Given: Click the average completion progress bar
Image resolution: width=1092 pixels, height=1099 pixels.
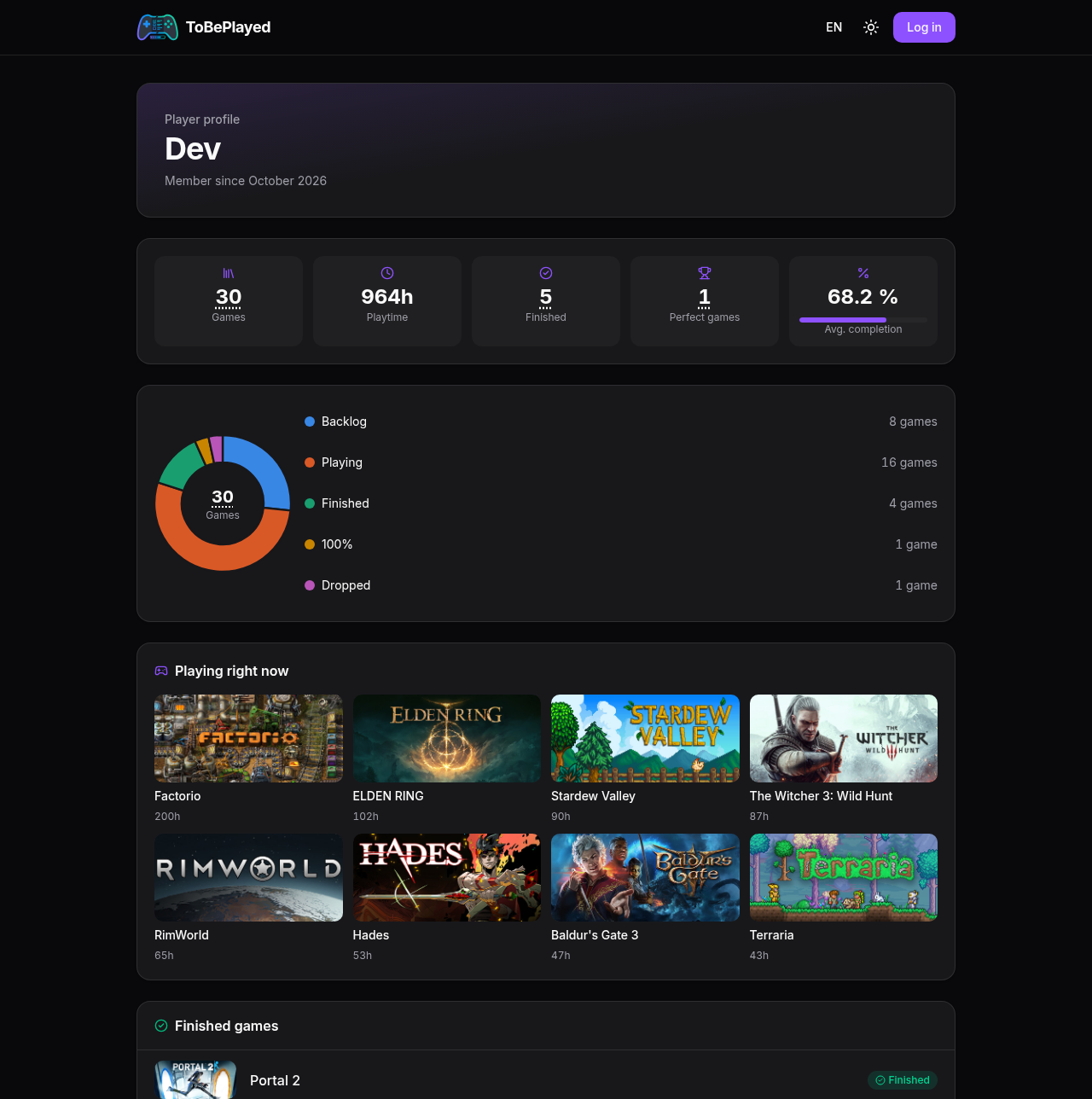Looking at the screenshot, I should pos(863,320).
